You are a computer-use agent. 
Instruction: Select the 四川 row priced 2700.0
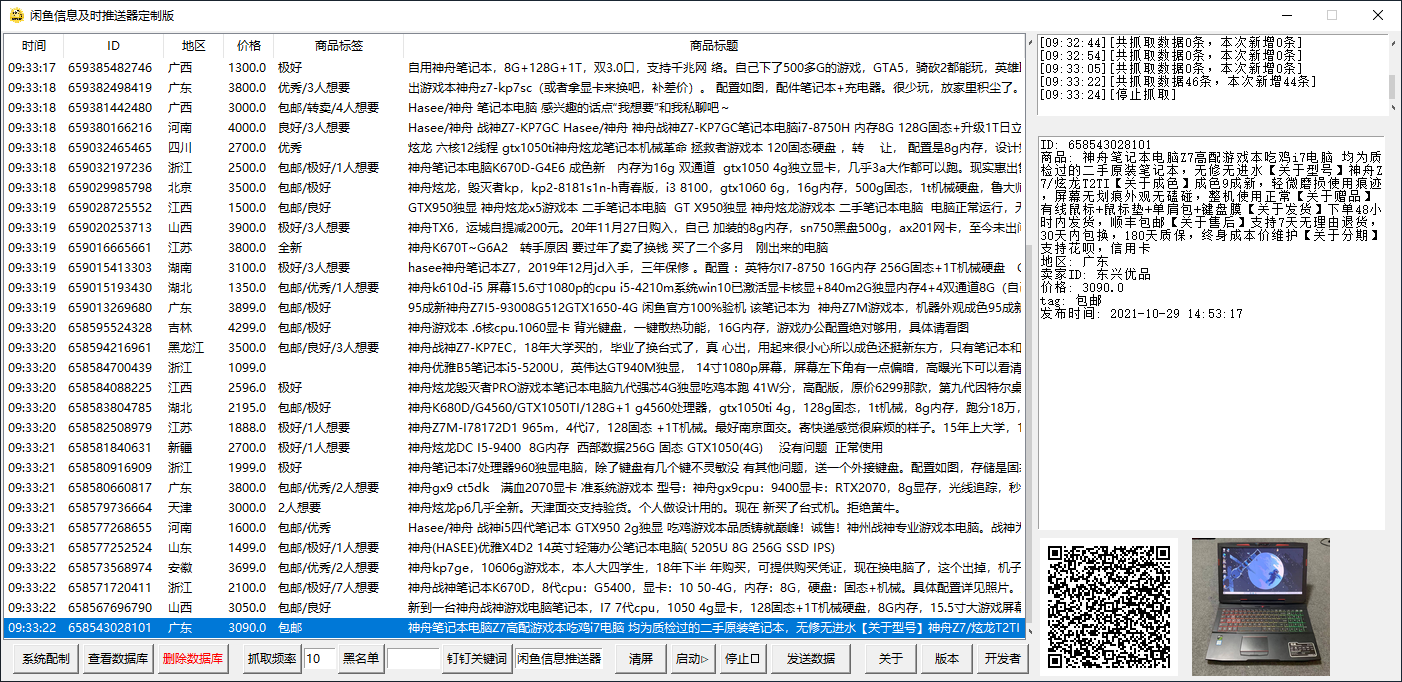click(x=514, y=148)
